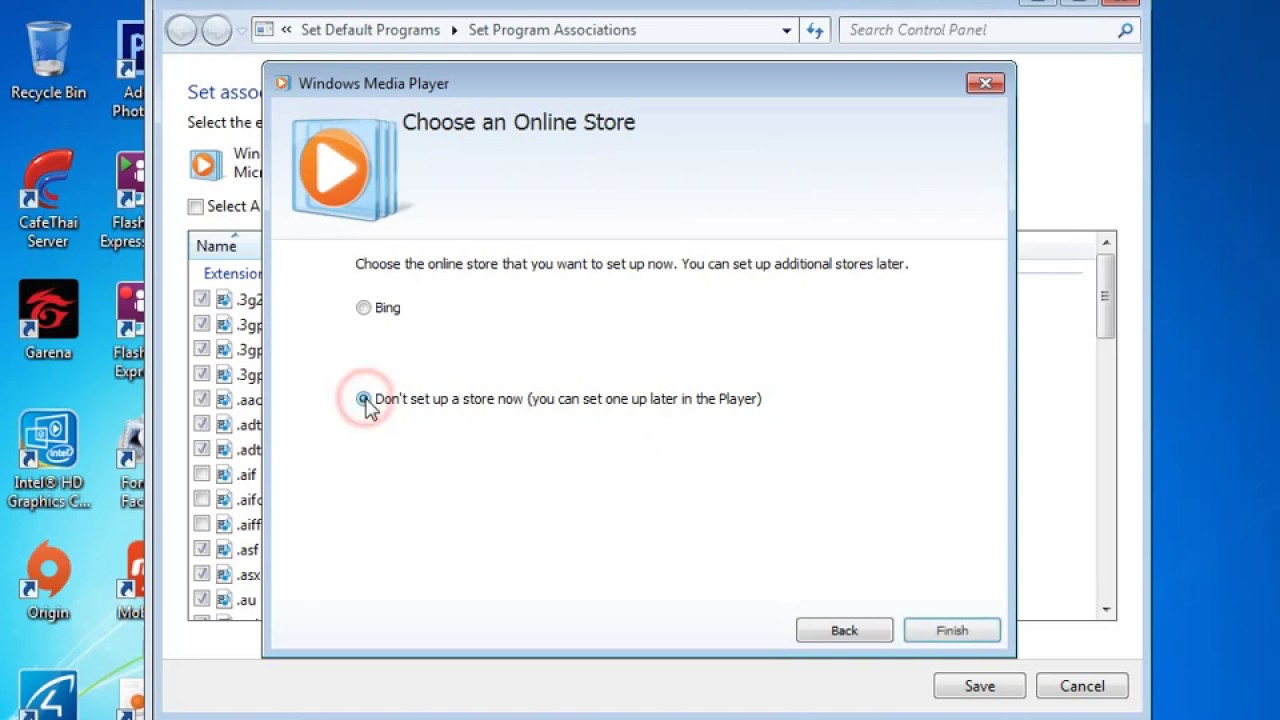Close the Windows Media Player dialog
The image size is (1280, 720).
pyautogui.click(x=985, y=83)
